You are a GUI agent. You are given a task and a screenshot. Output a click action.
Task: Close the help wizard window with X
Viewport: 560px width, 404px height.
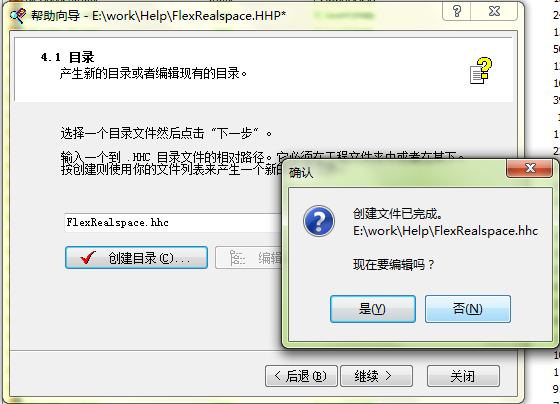(494, 11)
